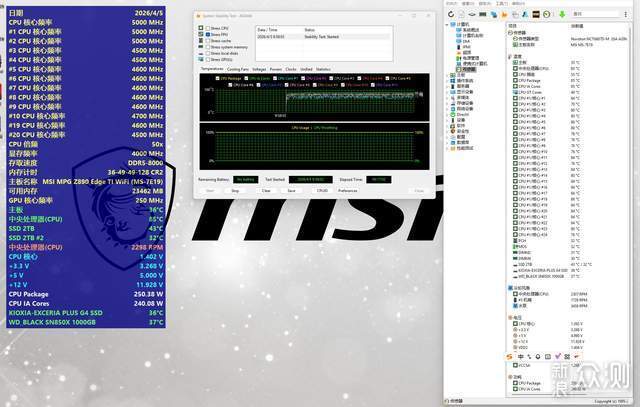Enable the Stress GPU(s) checkbox

click(208, 60)
